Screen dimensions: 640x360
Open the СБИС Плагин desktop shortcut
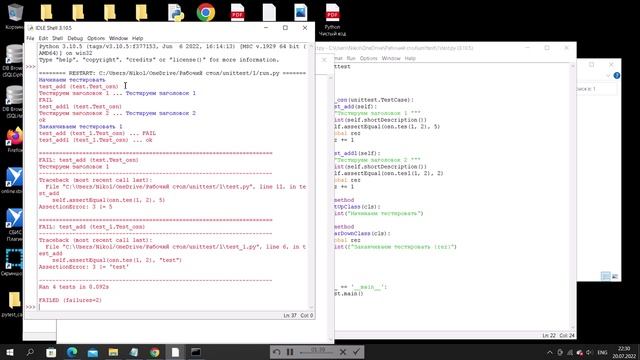[14, 224]
